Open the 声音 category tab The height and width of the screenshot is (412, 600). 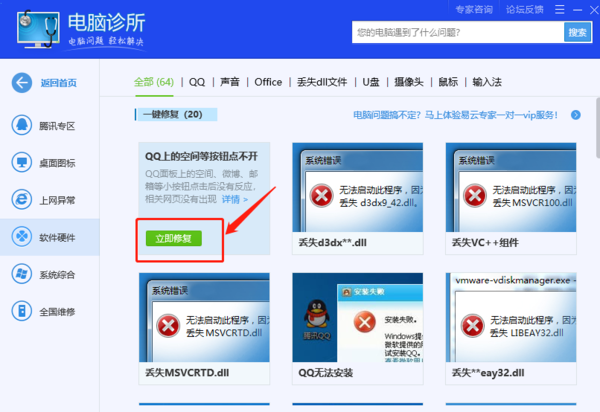(230, 82)
